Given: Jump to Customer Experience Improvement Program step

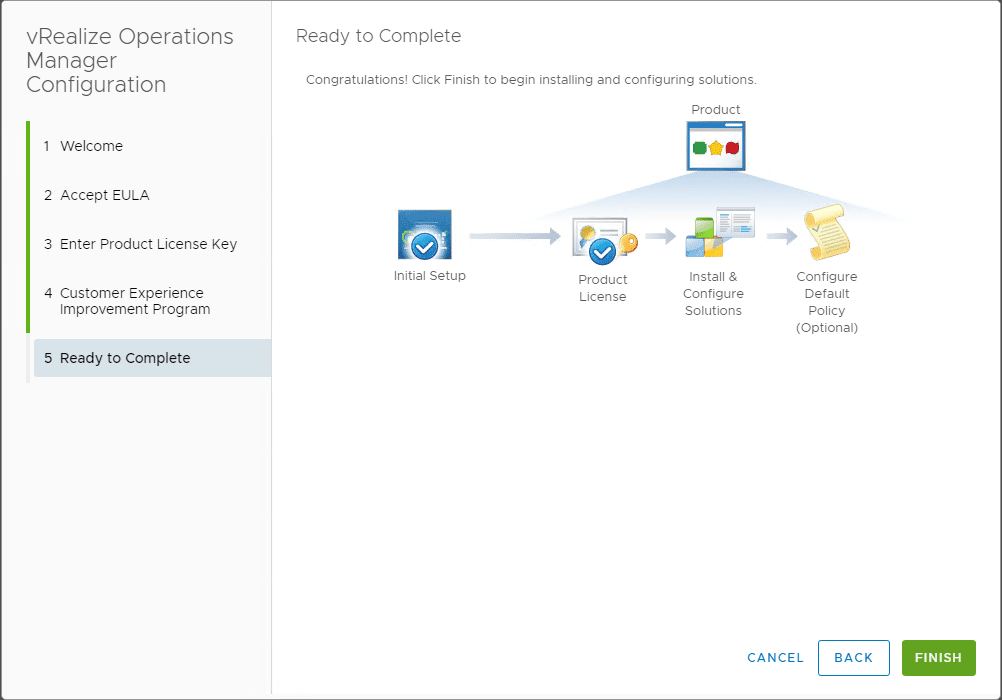Looking at the screenshot, I should (135, 301).
